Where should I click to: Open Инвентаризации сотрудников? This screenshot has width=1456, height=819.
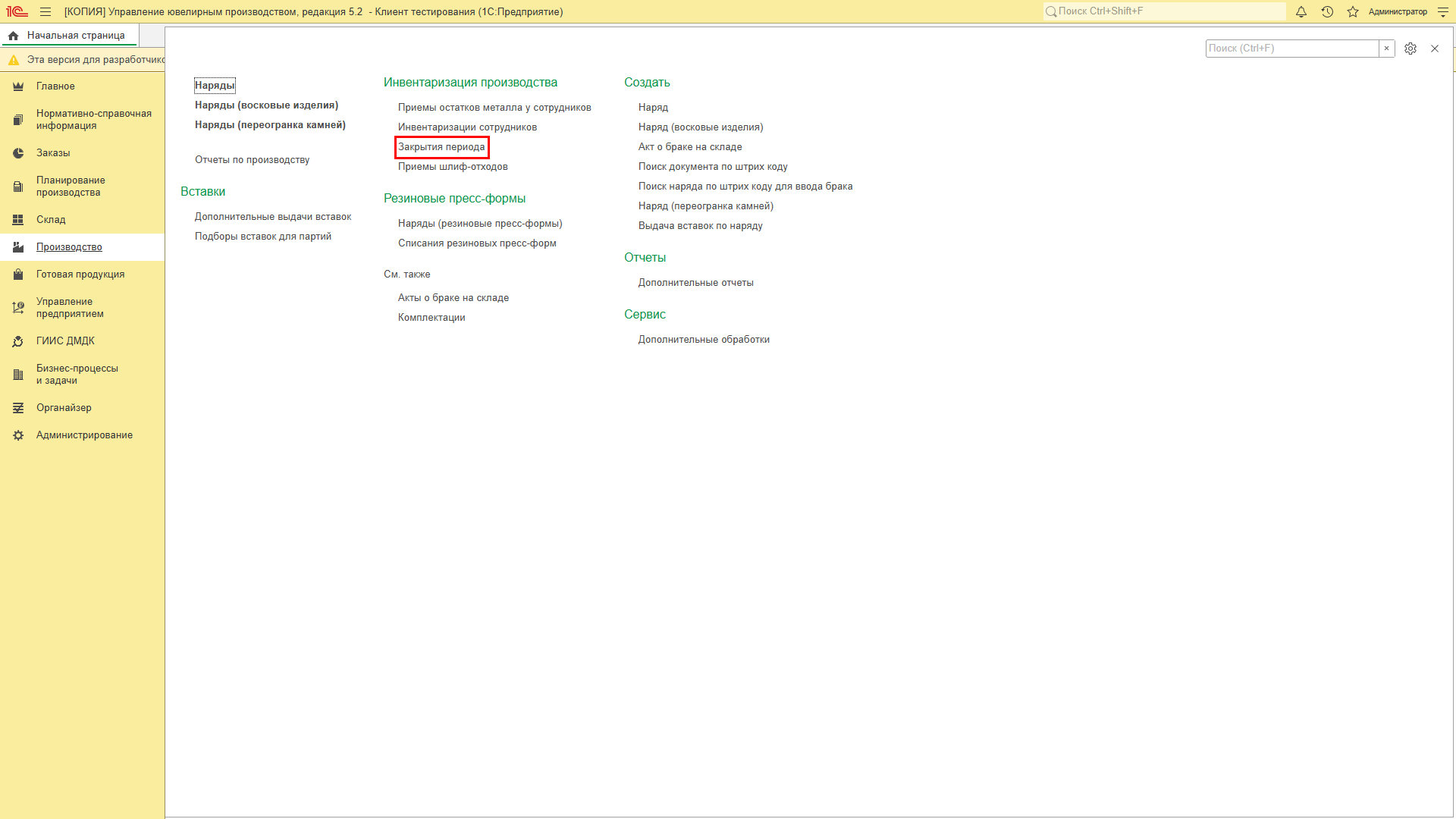click(x=467, y=127)
